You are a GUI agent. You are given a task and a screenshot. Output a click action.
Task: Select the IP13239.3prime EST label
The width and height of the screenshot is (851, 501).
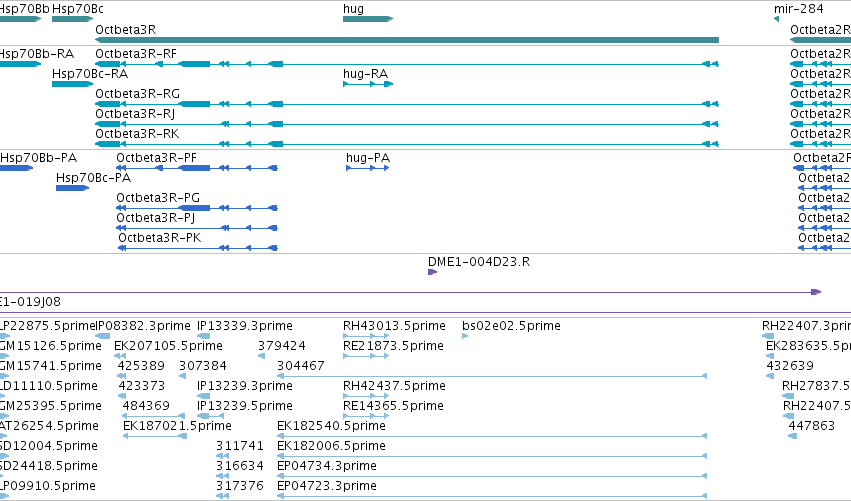[244, 386]
